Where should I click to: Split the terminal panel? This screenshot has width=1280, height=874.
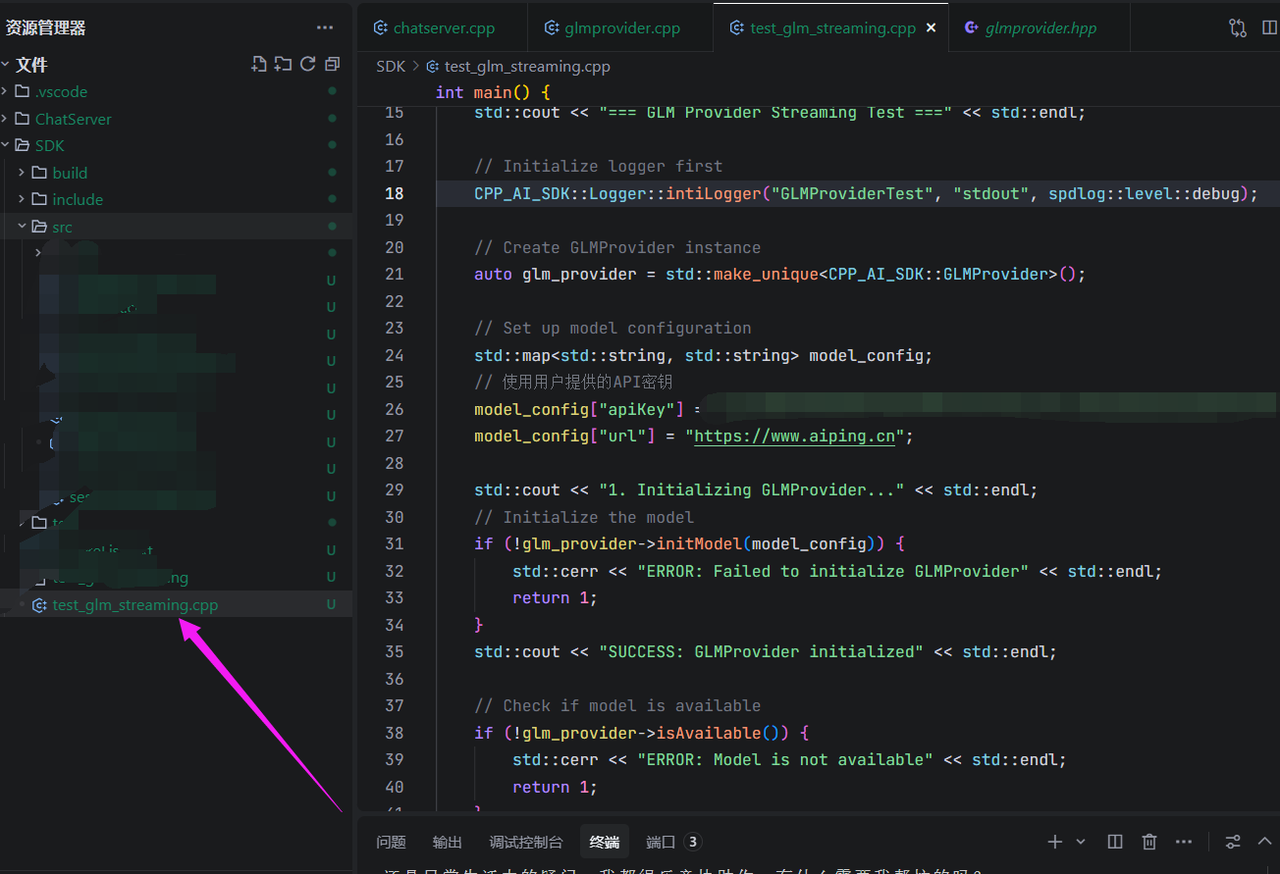[1115, 842]
